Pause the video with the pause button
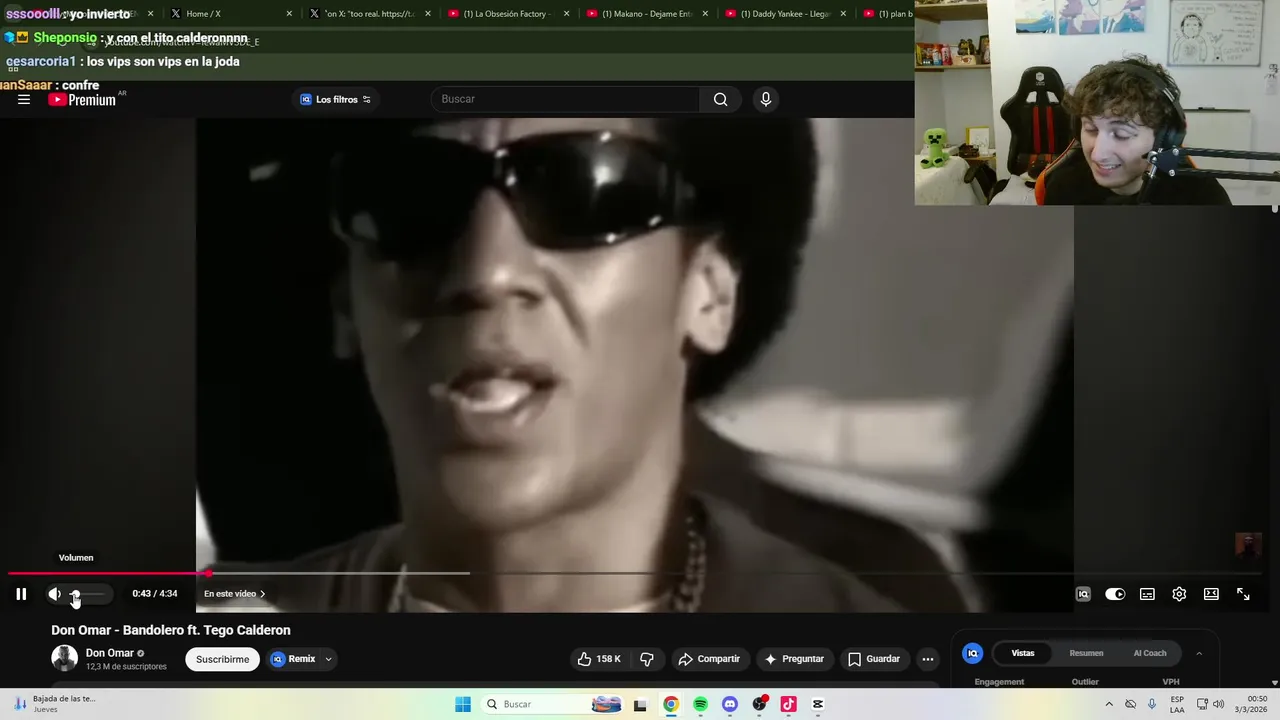The height and width of the screenshot is (720, 1280). click(21, 594)
